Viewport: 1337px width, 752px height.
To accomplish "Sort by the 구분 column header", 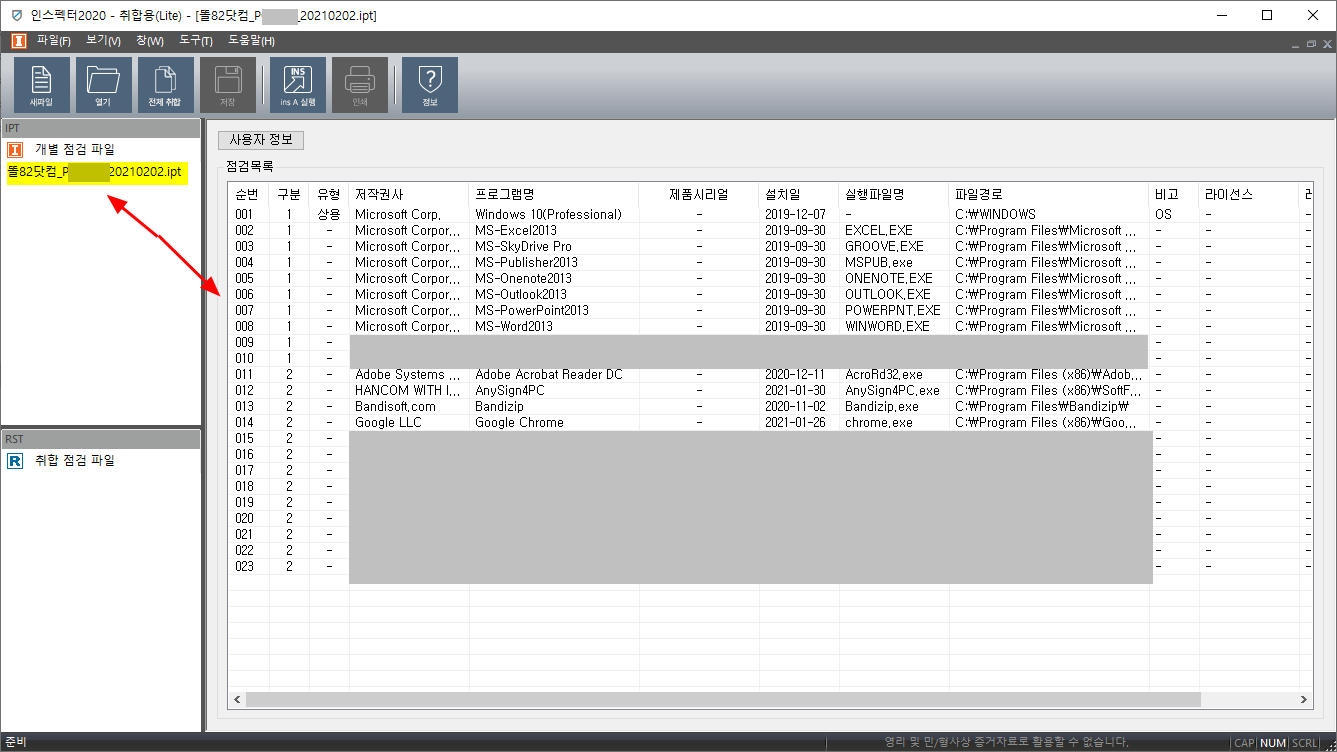I will pyautogui.click(x=288, y=194).
